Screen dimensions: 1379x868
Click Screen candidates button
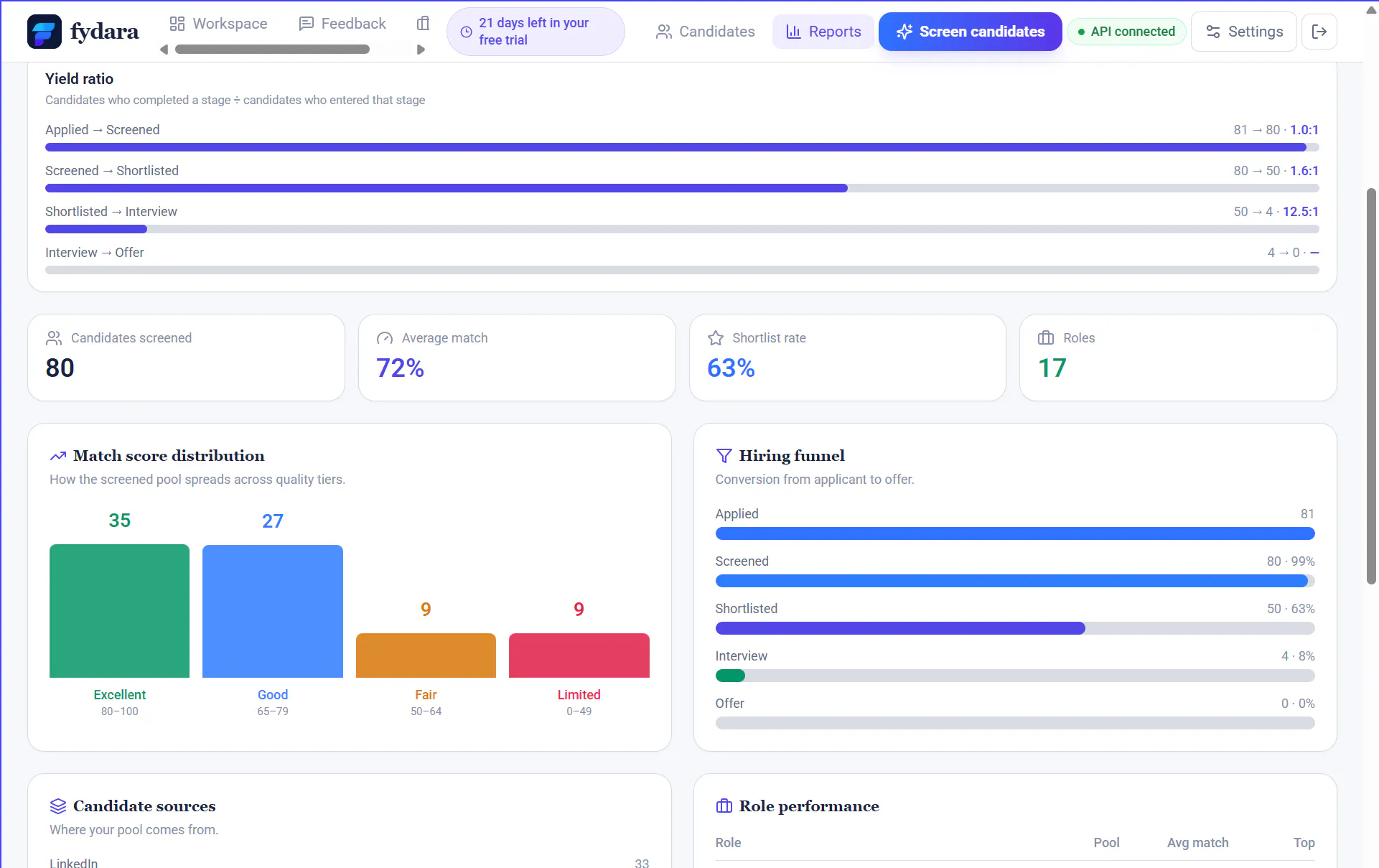[971, 32]
